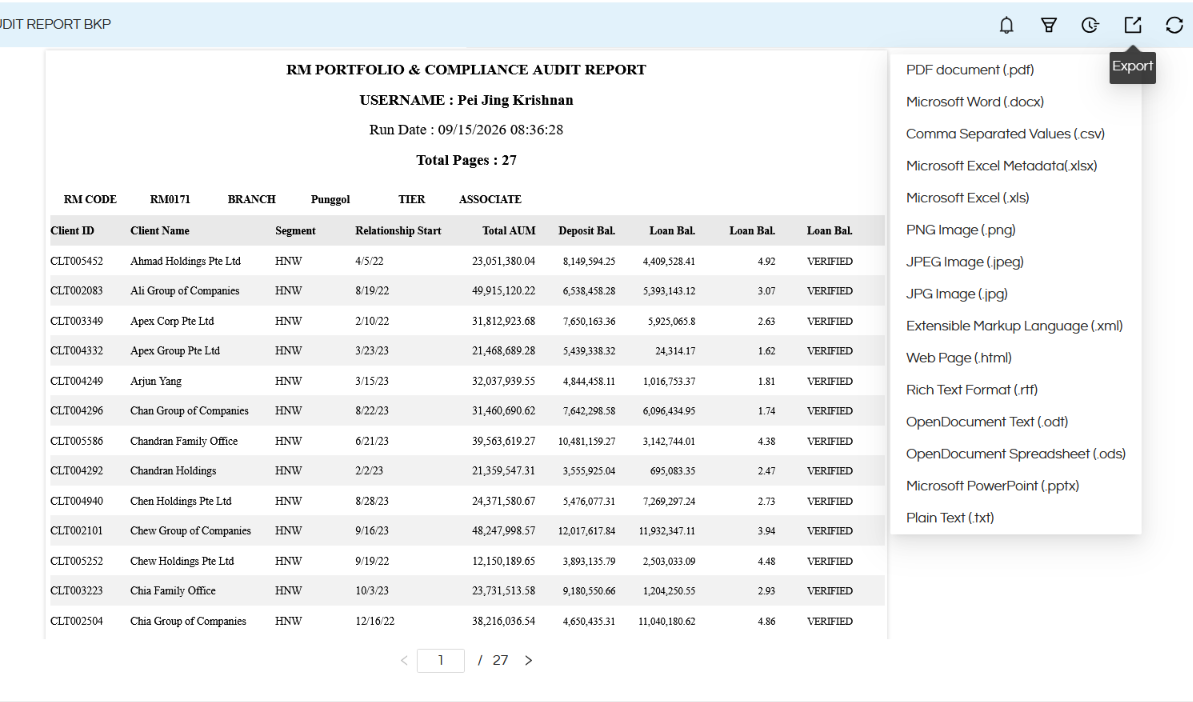Select OpenDocument Spreadsheet (.ods)
Image resolution: width=1193 pixels, height=702 pixels.
tap(1016, 453)
